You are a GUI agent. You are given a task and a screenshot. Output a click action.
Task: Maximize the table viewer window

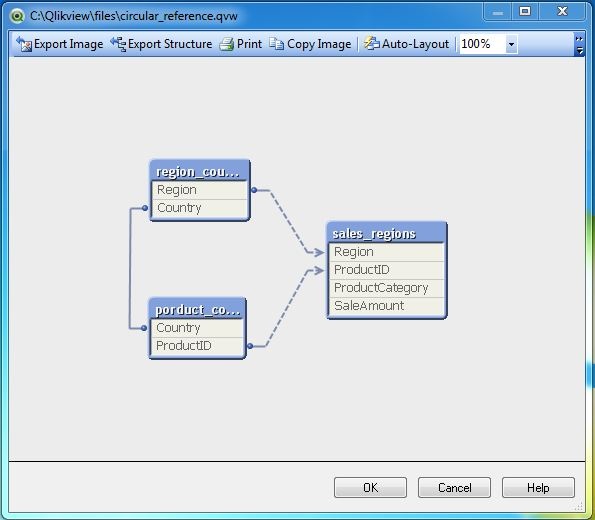tap(525, 12)
